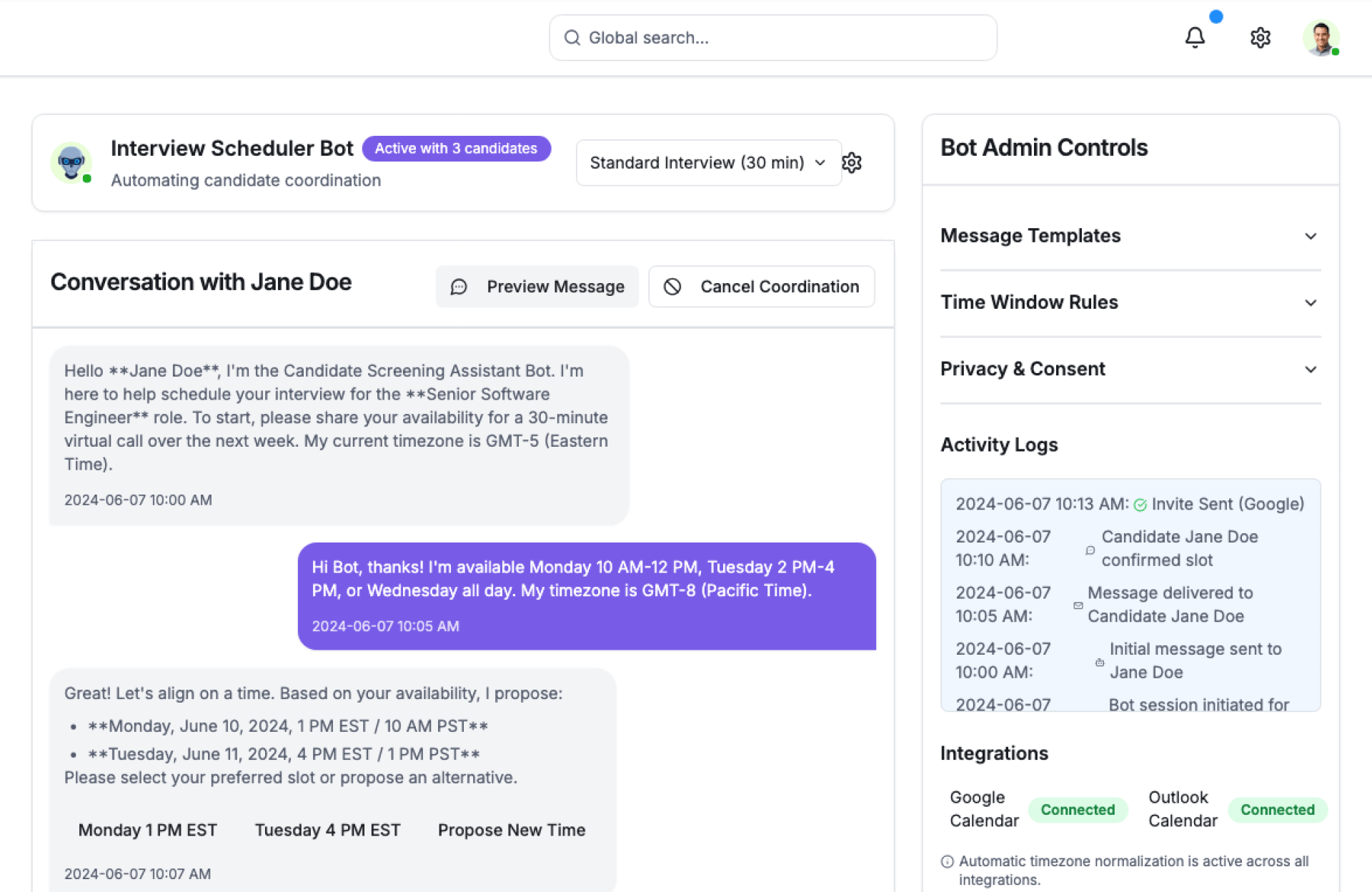Image resolution: width=1372 pixels, height=892 pixels.
Task: Click the Active with 3 candidates badge
Action: point(456,149)
